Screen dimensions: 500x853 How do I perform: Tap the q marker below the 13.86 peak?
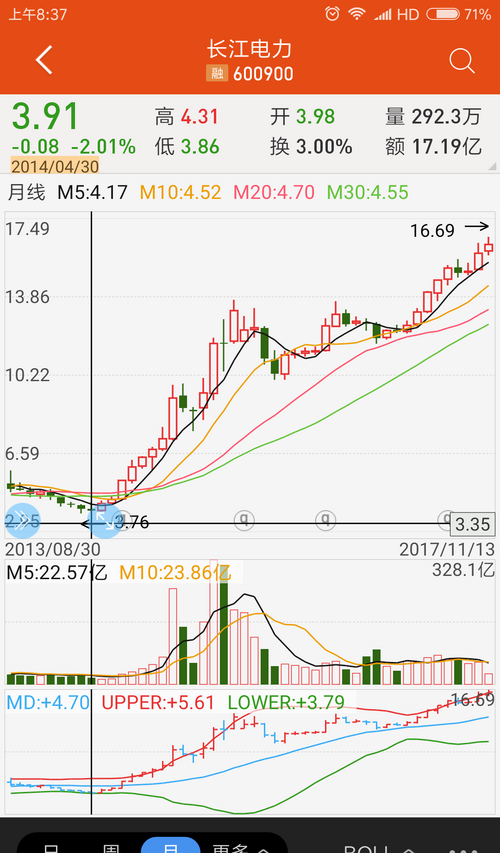[x=244, y=520]
